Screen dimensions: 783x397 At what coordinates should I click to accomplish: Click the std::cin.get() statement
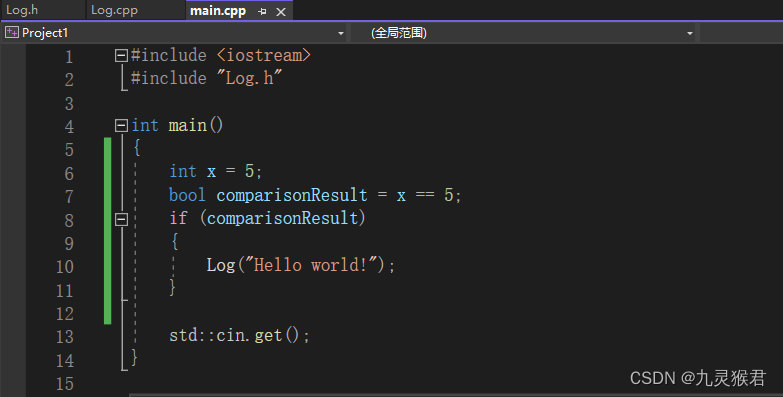(x=239, y=335)
